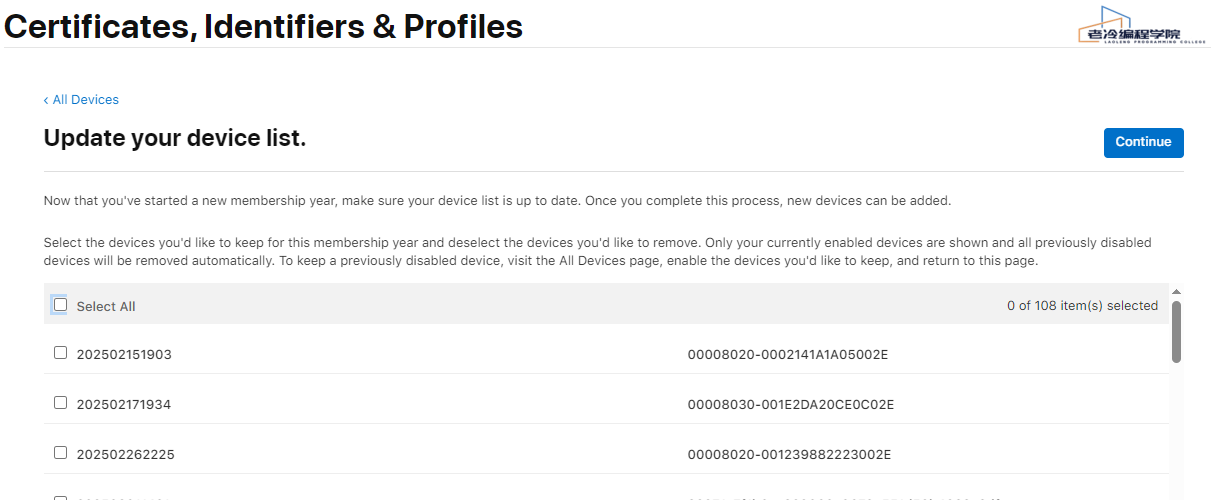Click identifier 00008020-001239882223002E
The image size is (1211, 500).
pos(789,455)
